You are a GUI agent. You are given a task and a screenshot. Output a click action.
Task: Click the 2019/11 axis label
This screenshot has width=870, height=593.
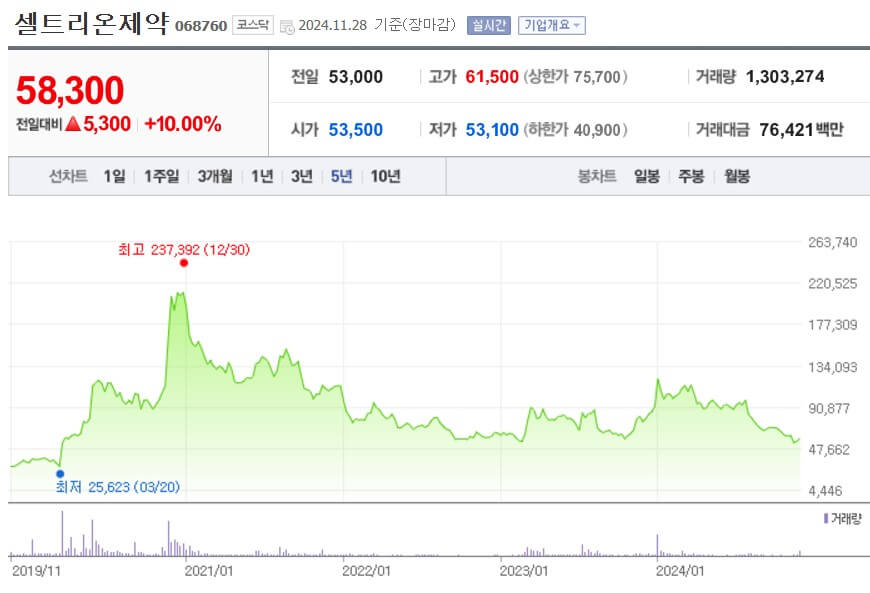pyautogui.click(x=36, y=571)
